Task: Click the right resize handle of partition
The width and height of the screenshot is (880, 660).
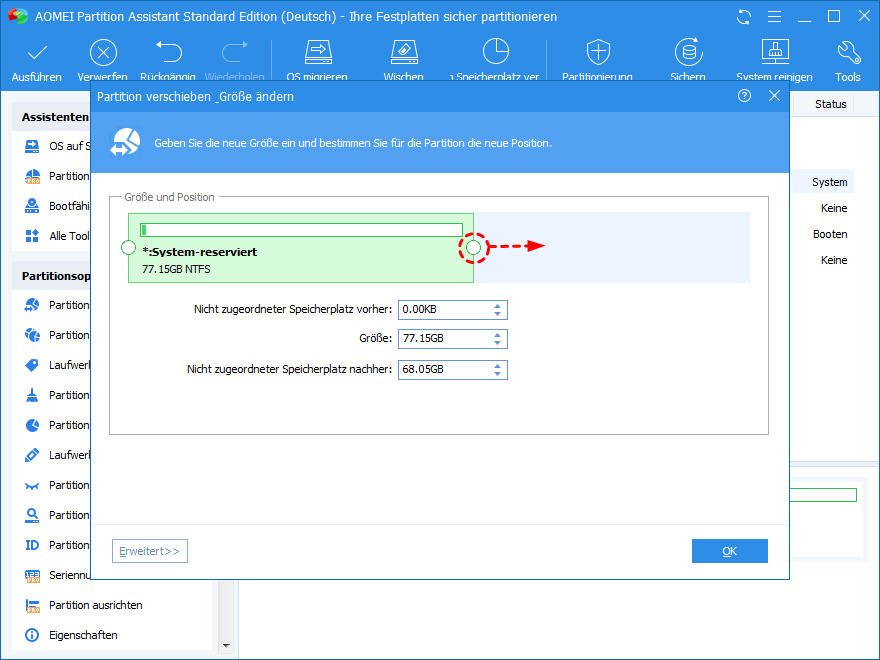Action: [x=474, y=248]
